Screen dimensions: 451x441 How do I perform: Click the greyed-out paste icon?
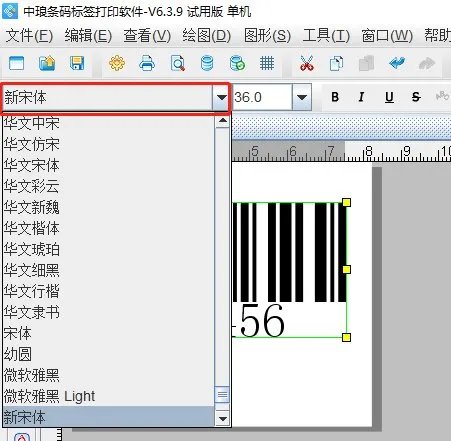[366, 63]
